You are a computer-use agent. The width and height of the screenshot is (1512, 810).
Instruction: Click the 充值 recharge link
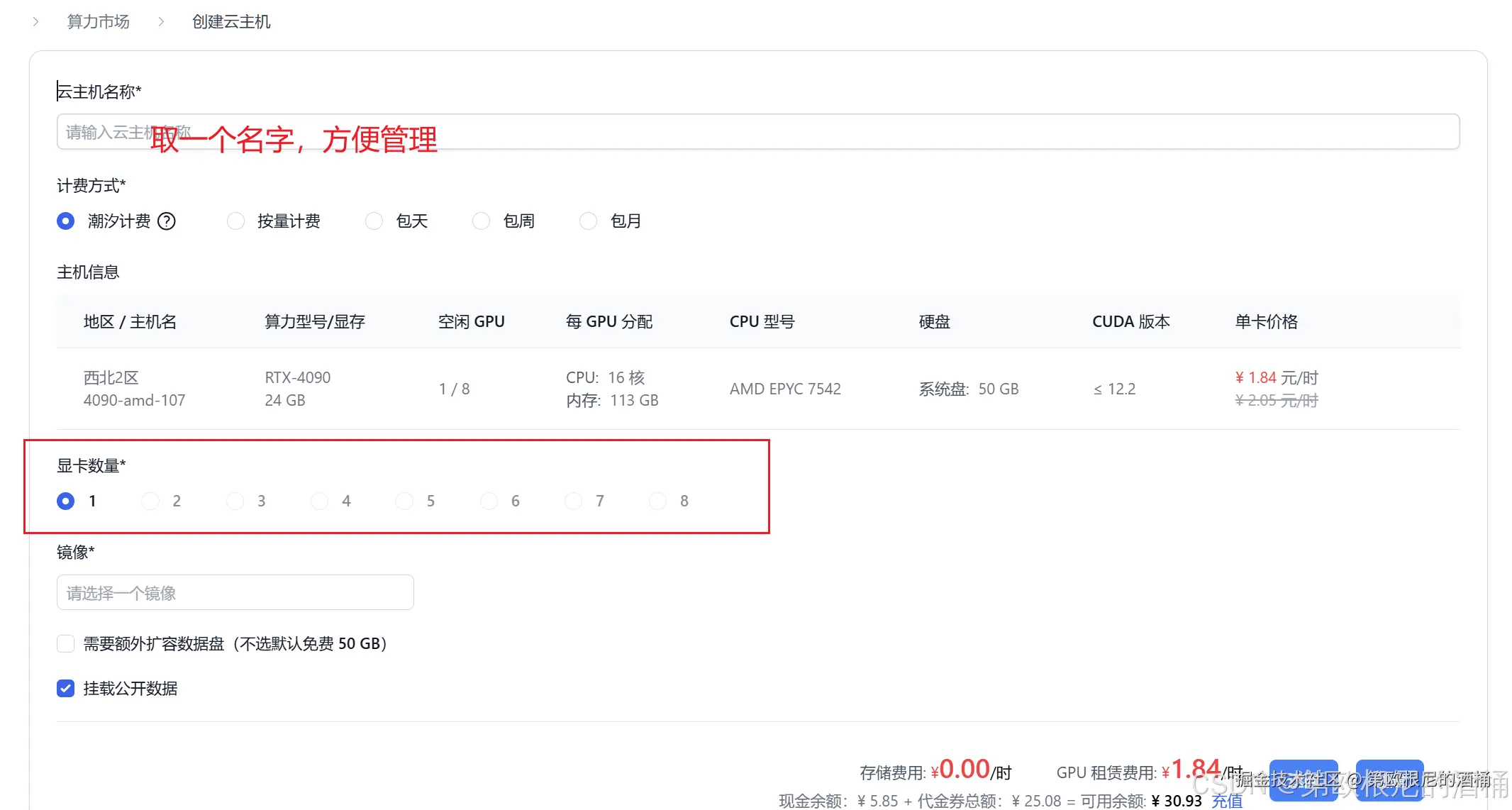(x=1227, y=801)
